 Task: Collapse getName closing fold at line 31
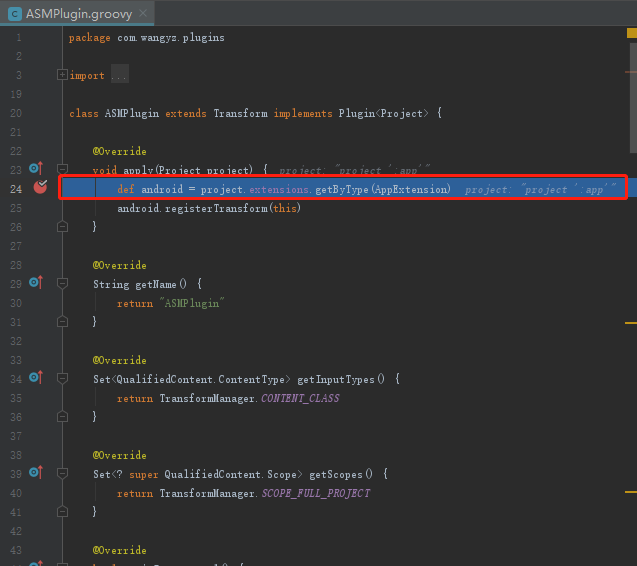[63, 321]
